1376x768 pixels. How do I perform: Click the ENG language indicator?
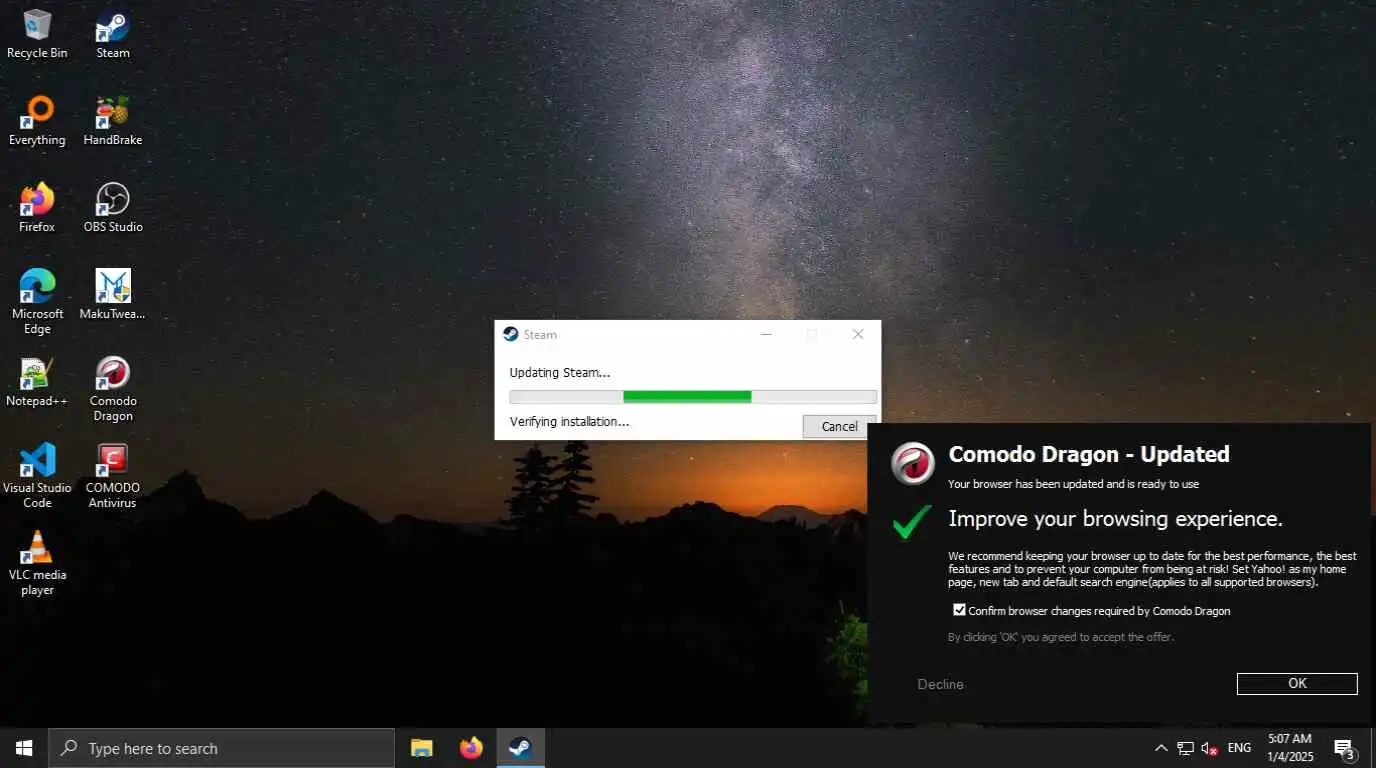(1239, 748)
